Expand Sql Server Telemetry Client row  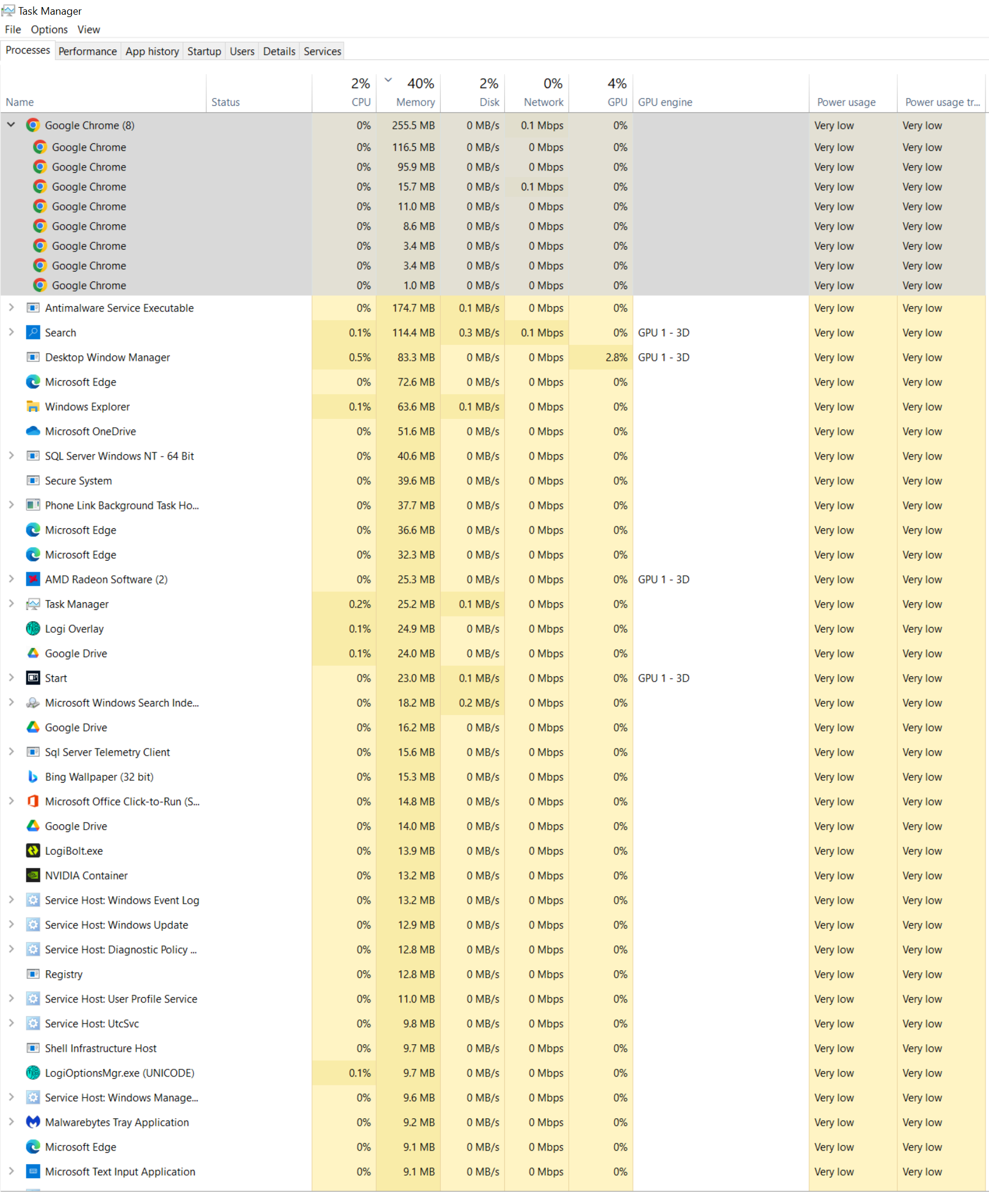(x=11, y=752)
